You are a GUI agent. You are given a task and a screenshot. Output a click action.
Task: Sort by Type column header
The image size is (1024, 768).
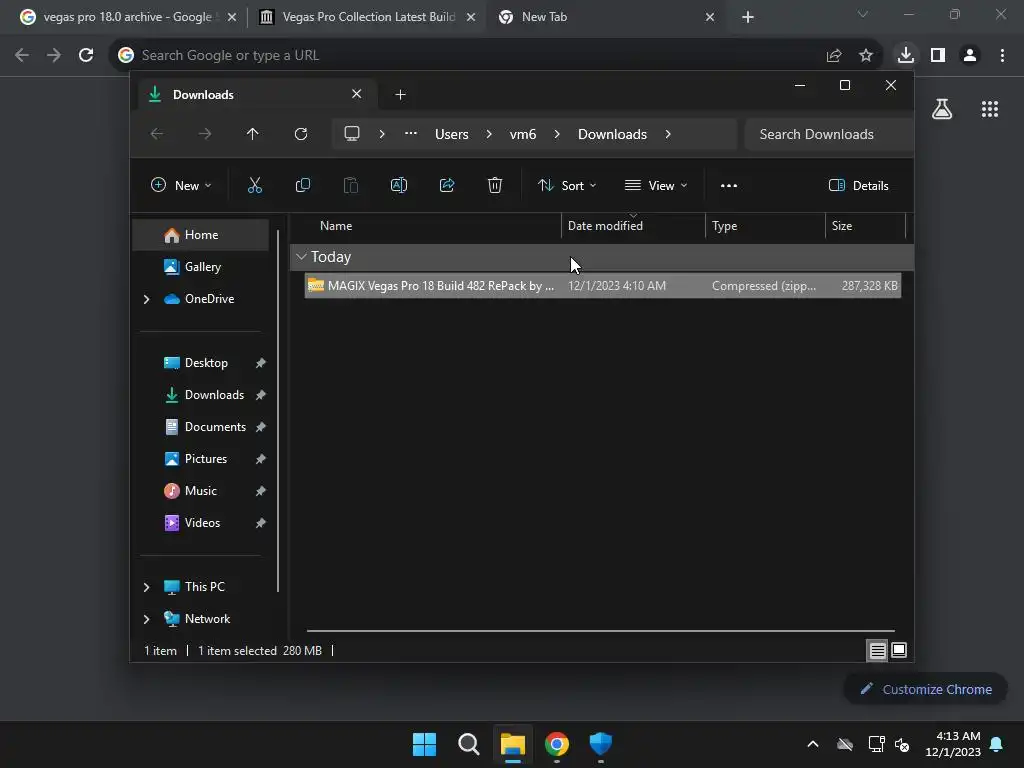(x=765, y=226)
